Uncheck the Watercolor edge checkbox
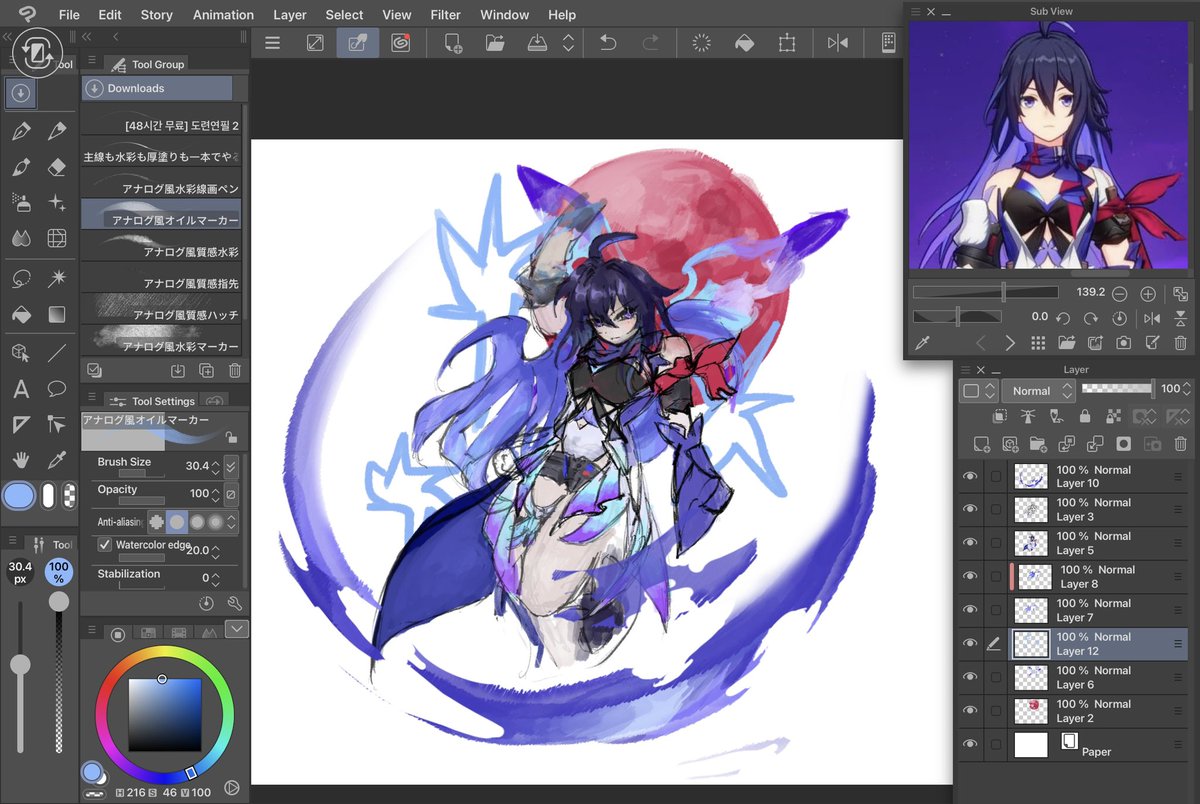Viewport: 1200px width, 804px height. (x=104, y=545)
